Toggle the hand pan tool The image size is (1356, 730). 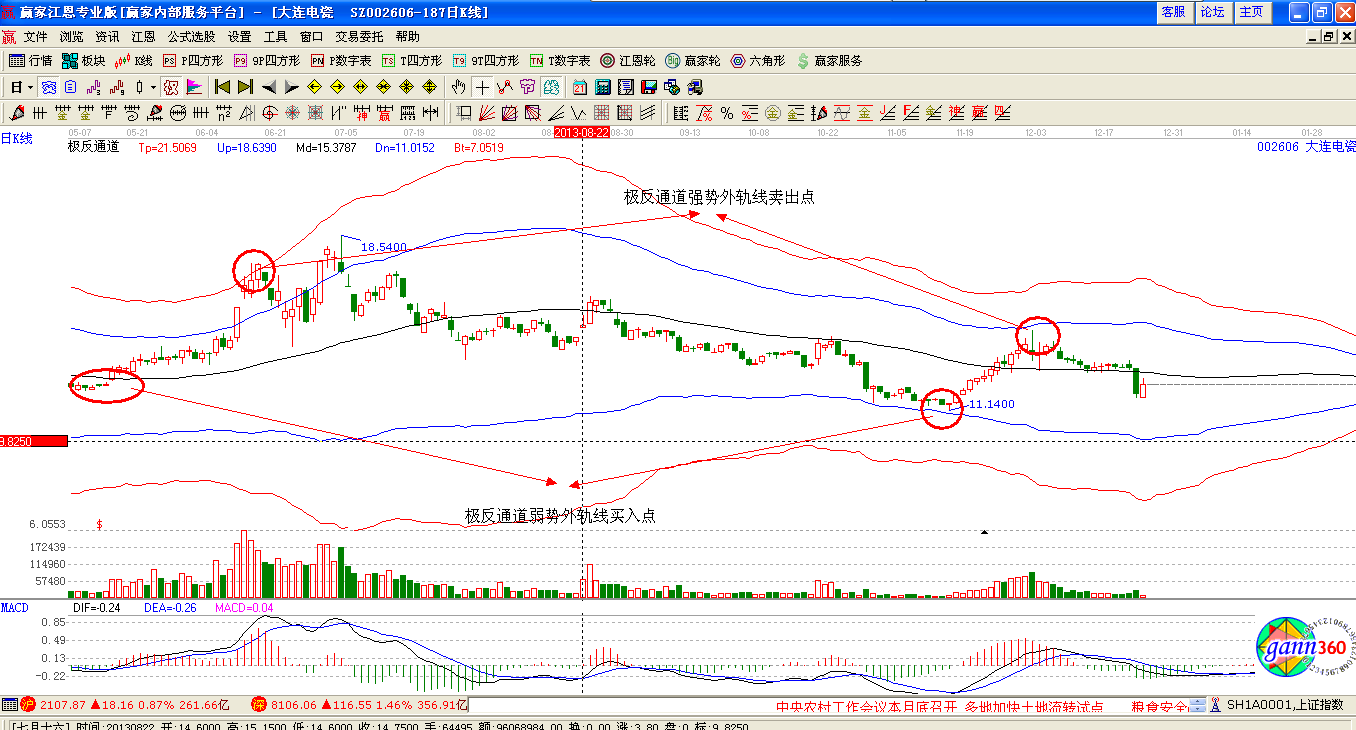pyautogui.click(x=459, y=87)
